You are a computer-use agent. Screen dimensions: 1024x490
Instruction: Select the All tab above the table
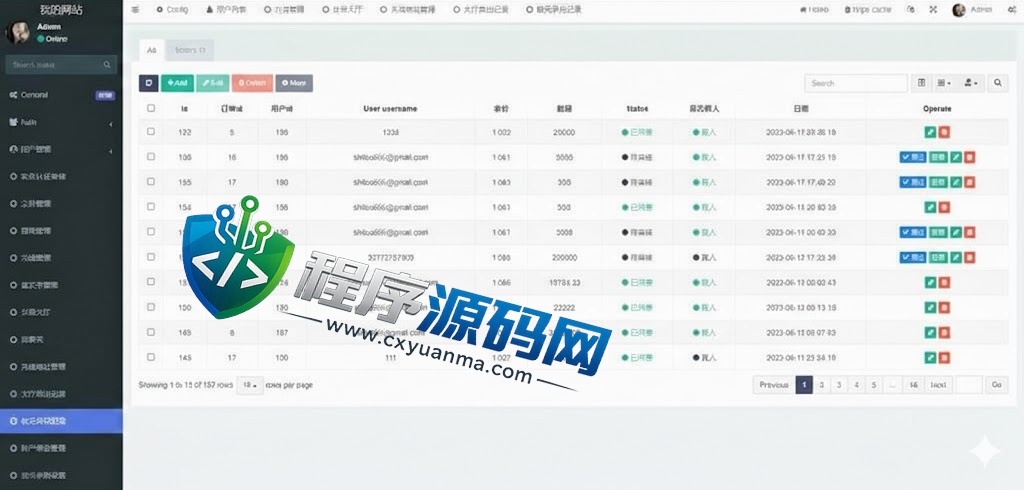click(152, 50)
